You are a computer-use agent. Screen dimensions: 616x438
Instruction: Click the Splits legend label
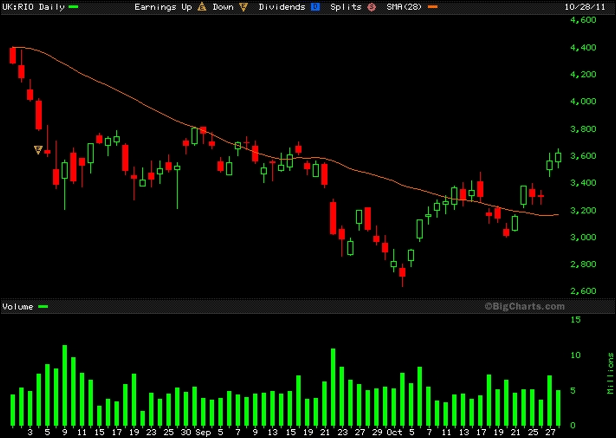coord(346,7)
